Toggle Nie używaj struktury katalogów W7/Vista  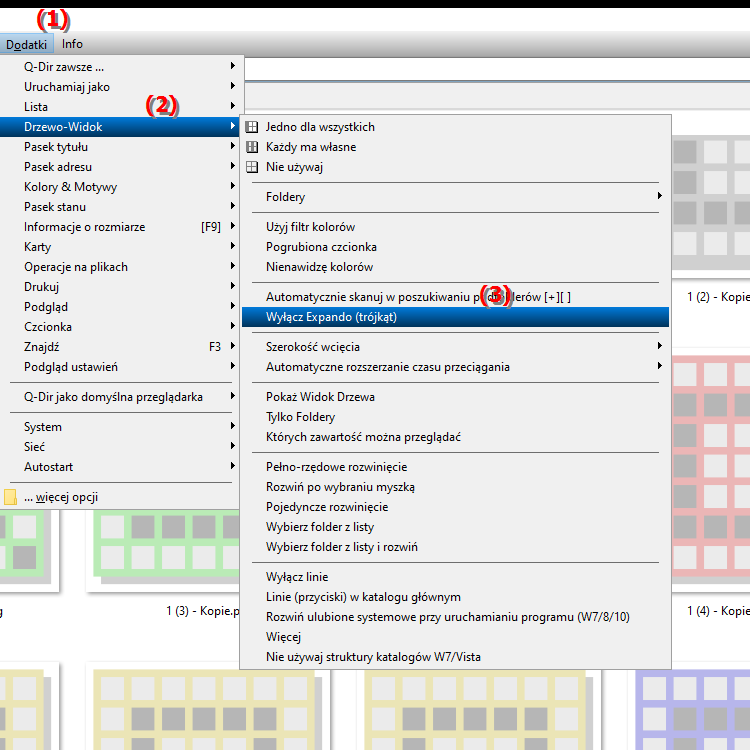tap(455, 657)
